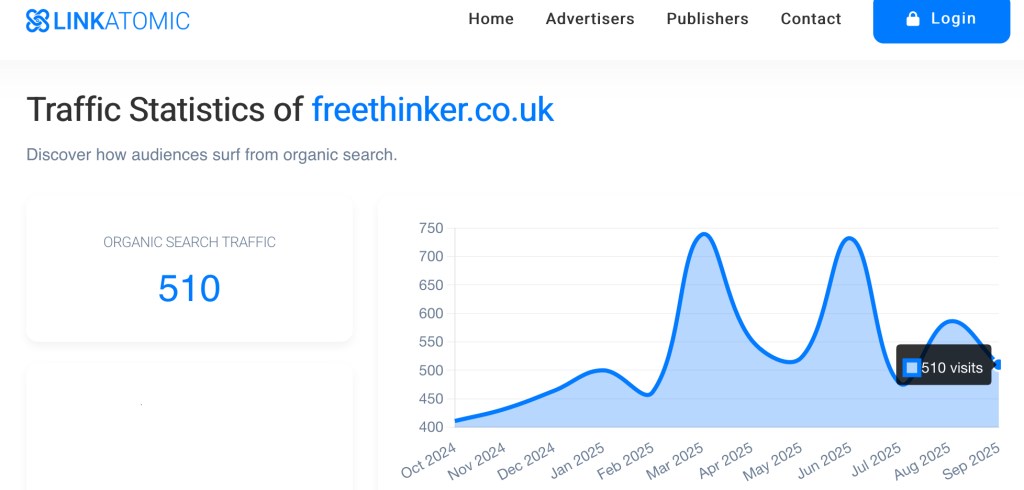This screenshot has width=1024, height=490.
Task: Open the Contact page link
Action: [811, 19]
